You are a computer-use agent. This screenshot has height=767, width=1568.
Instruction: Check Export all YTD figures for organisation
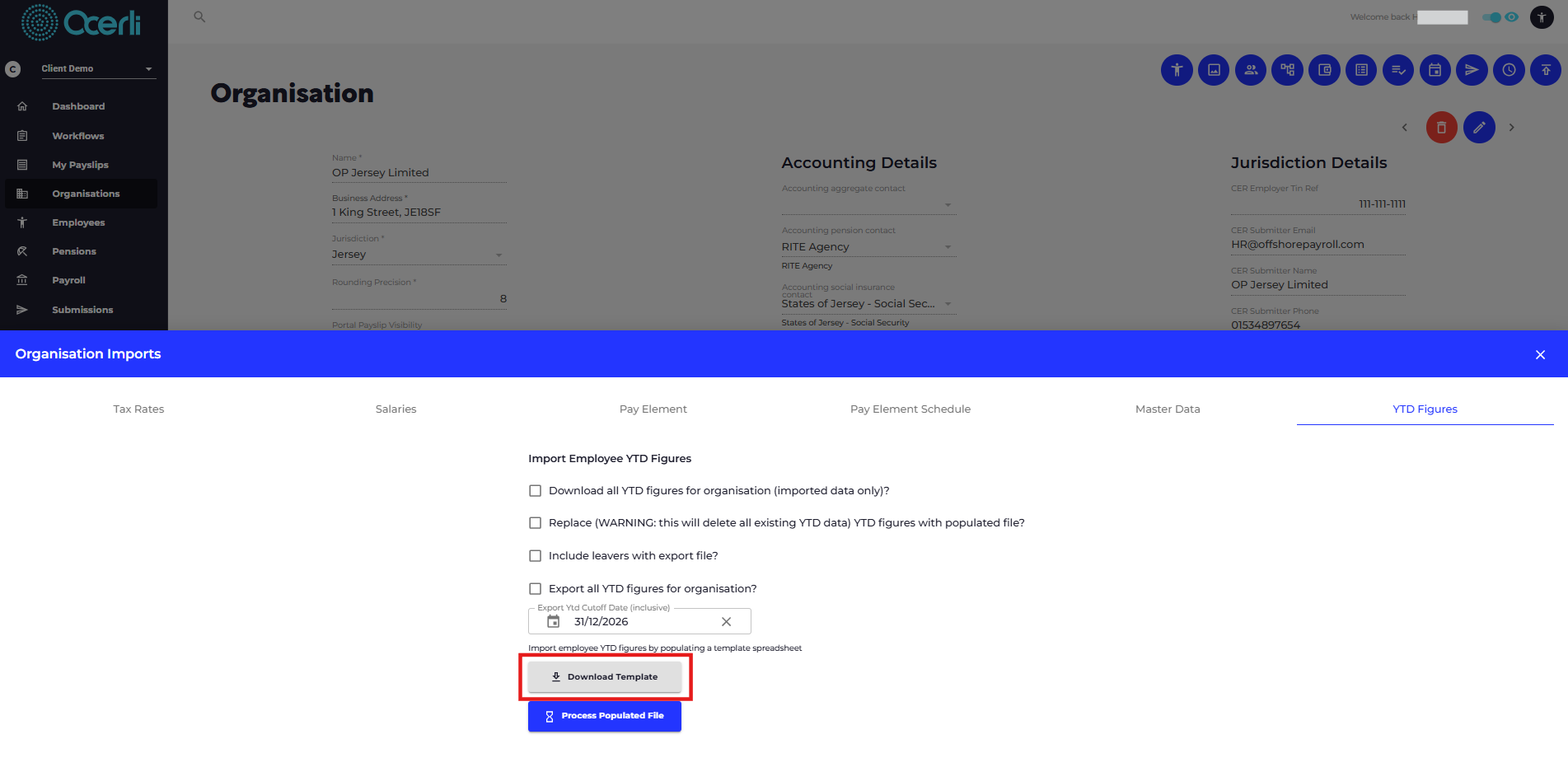click(x=536, y=589)
